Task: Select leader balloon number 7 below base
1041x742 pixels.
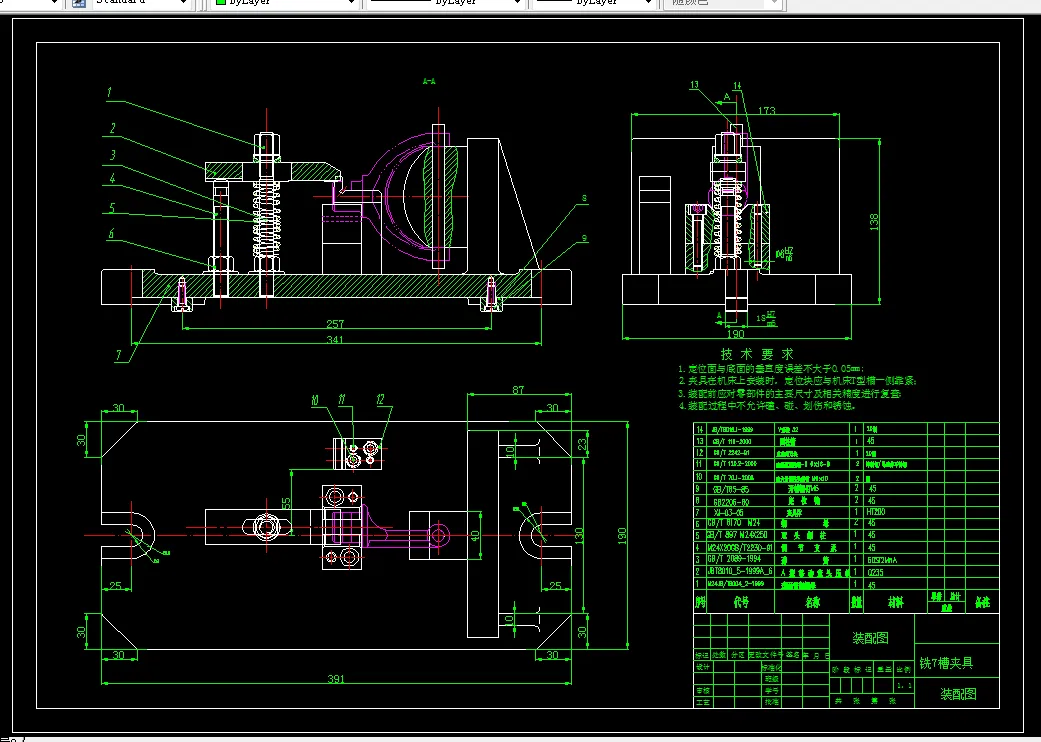Action: coord(119,355)
